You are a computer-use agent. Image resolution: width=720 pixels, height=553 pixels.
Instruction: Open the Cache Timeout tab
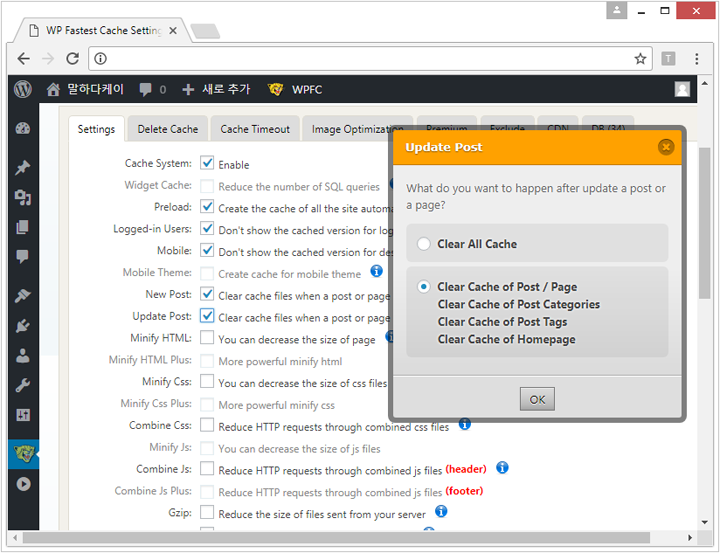255,129
